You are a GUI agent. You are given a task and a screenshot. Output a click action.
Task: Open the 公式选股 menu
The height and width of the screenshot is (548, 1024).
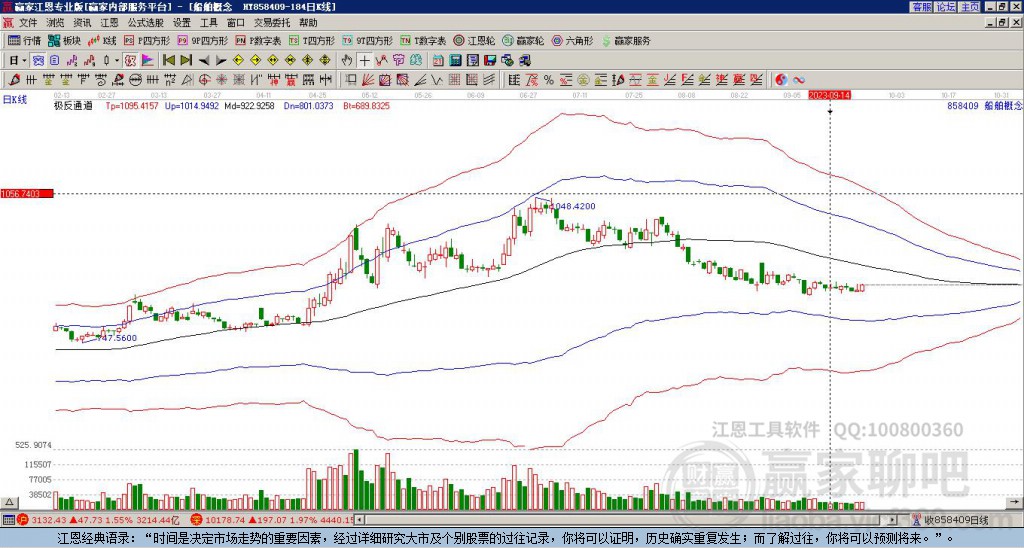(145, 23)
